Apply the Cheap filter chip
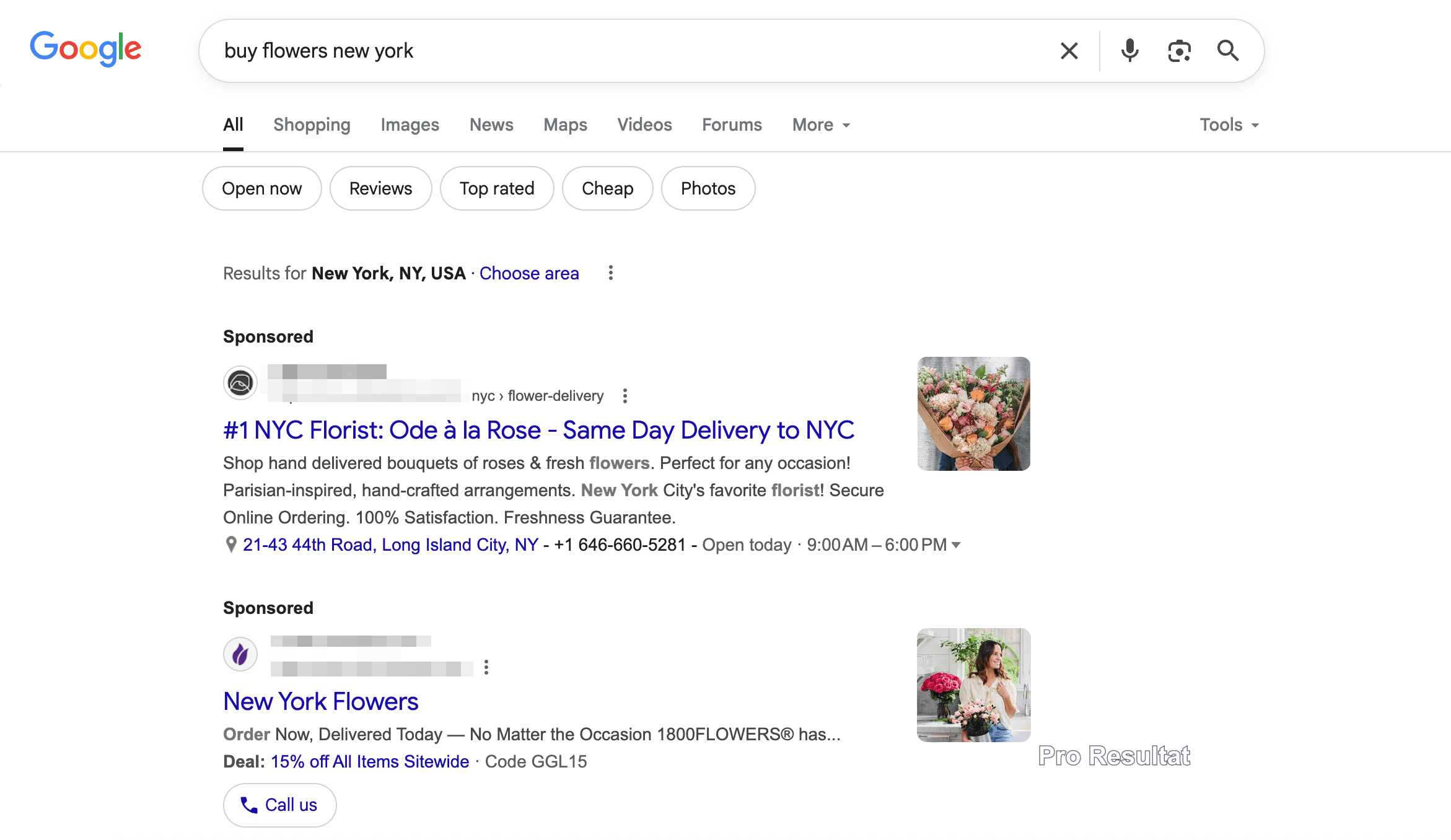The height and width of the screenshot is (840, 1451). pyautogui.click(x=607, y=188)
